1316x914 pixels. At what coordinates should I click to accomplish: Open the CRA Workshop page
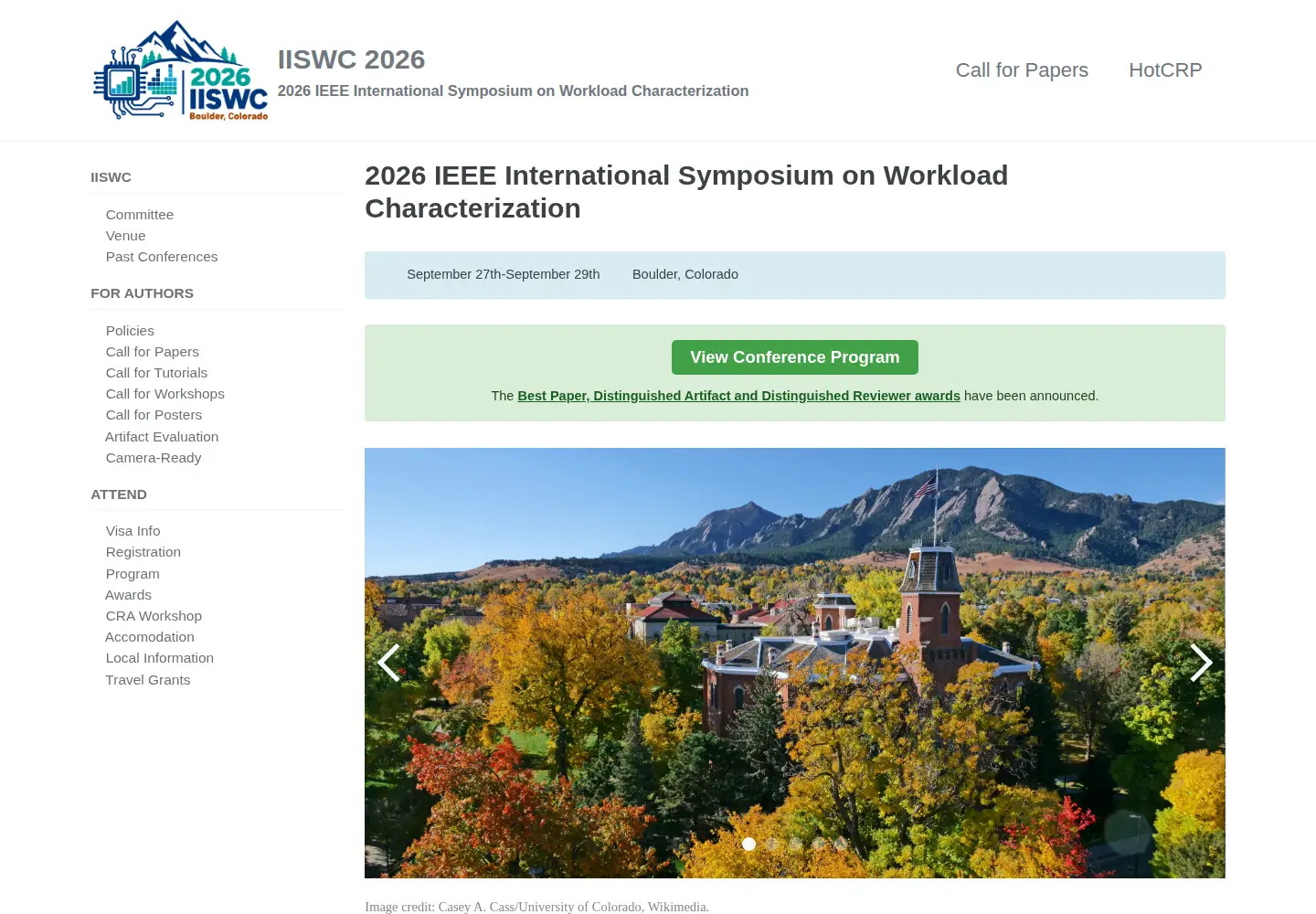pos(154,616)
